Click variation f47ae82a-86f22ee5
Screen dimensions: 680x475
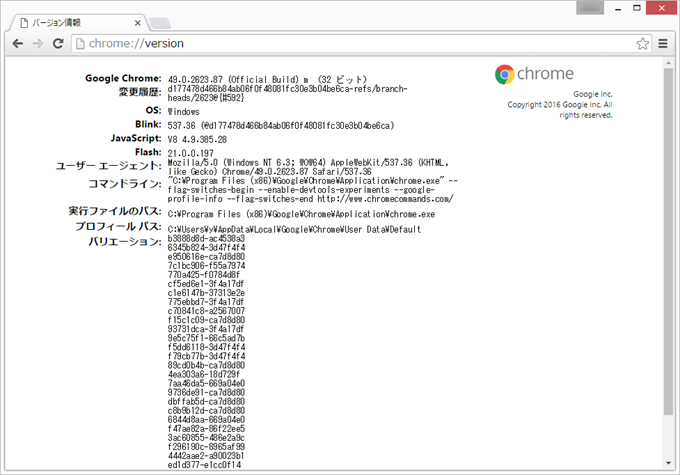206,429
